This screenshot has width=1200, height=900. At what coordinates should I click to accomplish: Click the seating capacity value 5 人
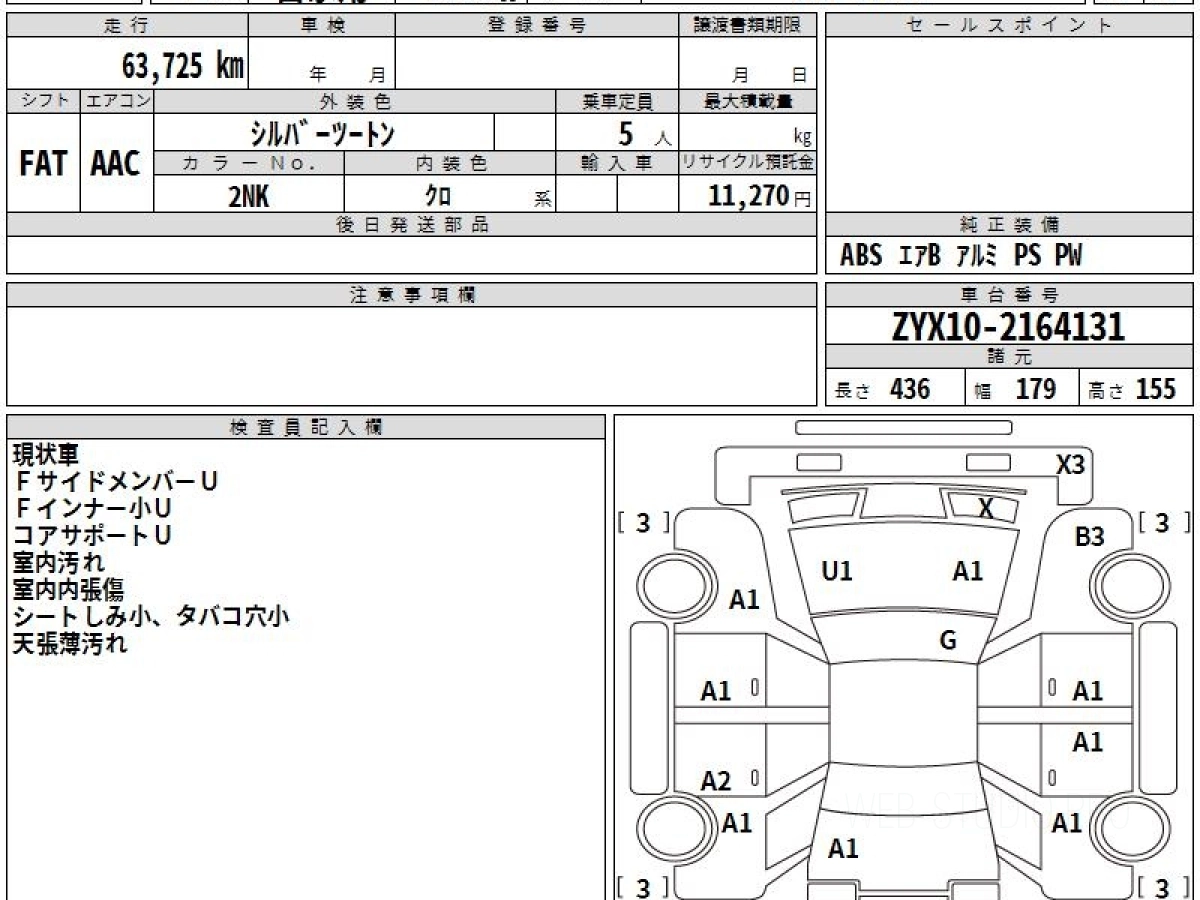644,133
